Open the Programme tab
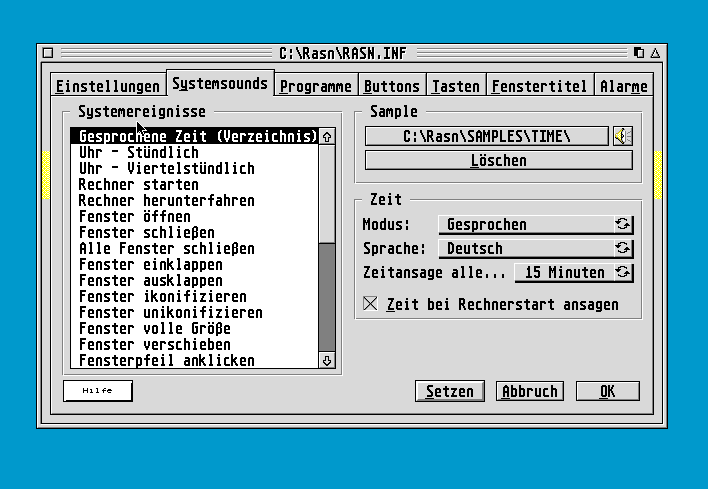Viewport: 708px width, 489px height. click(315, 87)
